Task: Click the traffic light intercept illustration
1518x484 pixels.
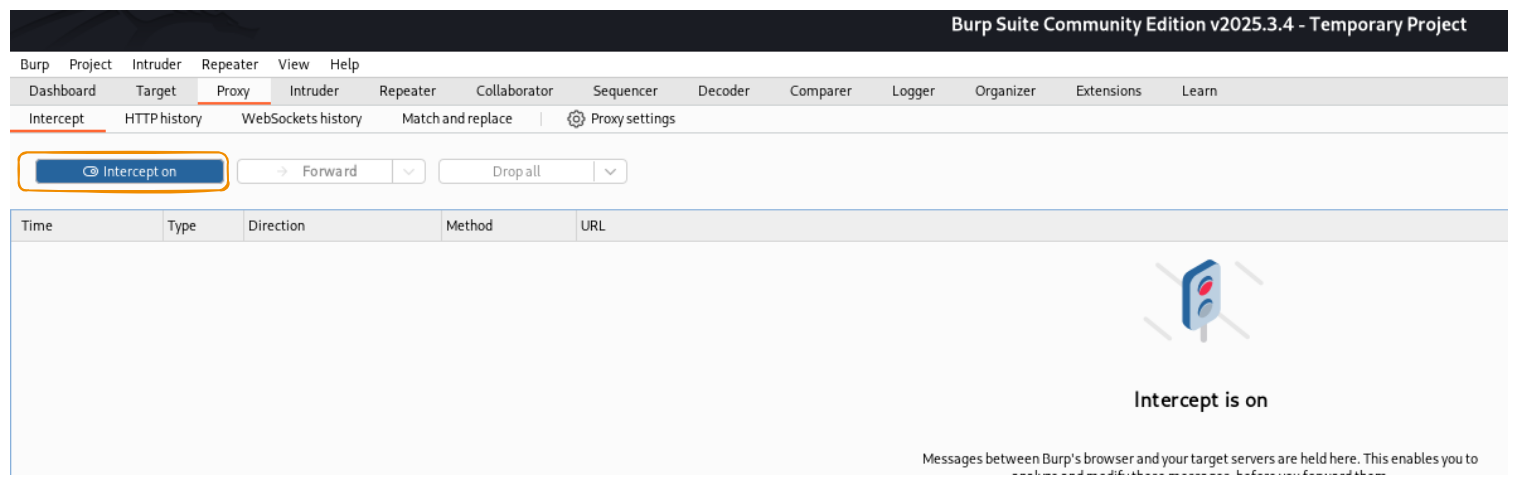Action: point(1202,301)
